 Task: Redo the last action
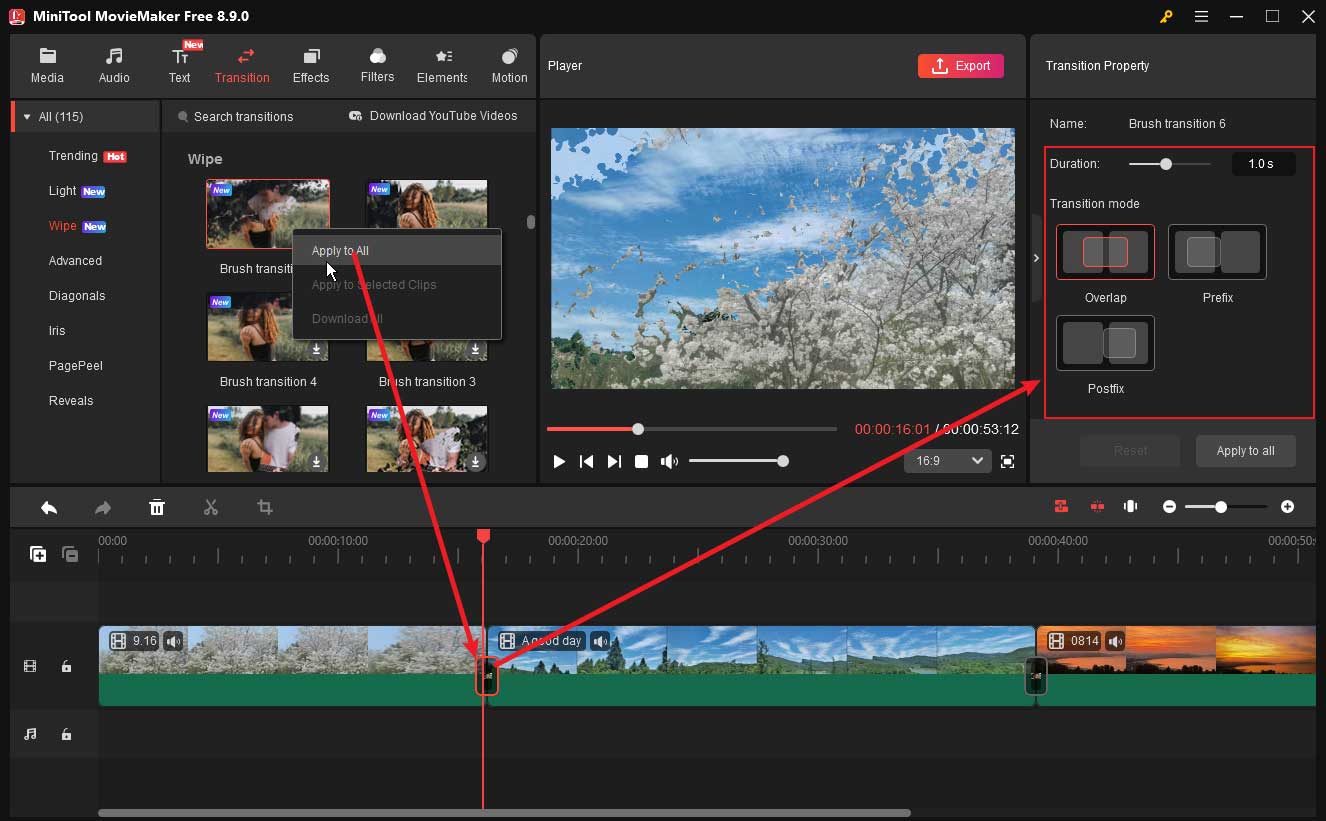[x=103, y=508]
